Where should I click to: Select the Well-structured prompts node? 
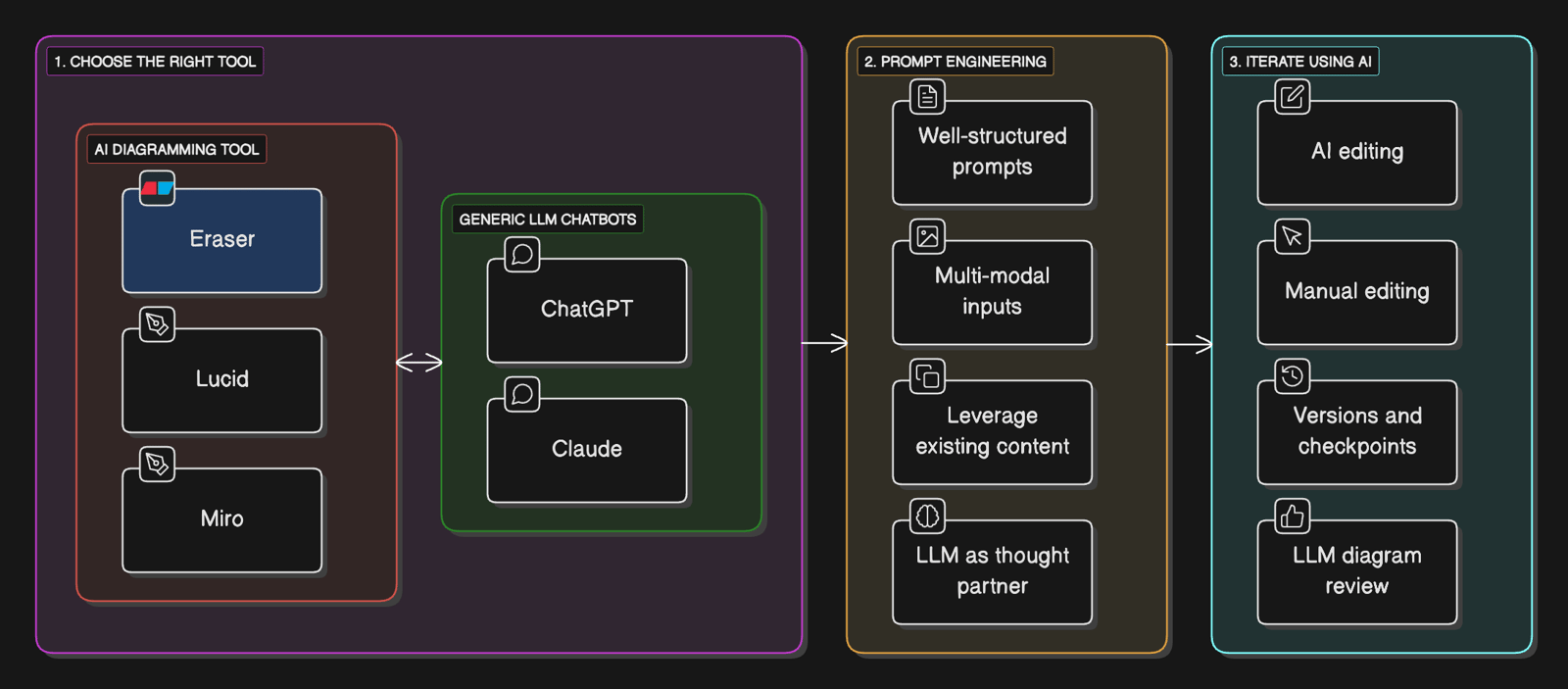(x=993, y=153)
